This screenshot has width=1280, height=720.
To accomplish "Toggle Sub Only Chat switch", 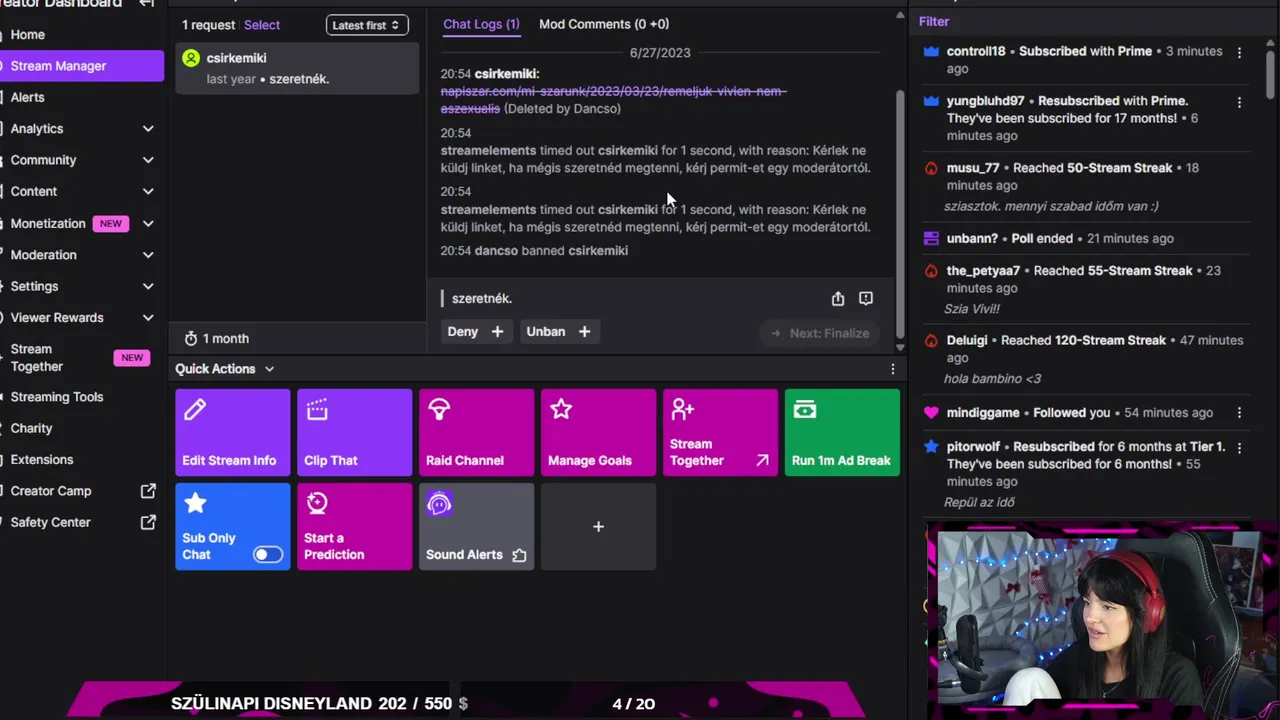I will click(267, 554).
